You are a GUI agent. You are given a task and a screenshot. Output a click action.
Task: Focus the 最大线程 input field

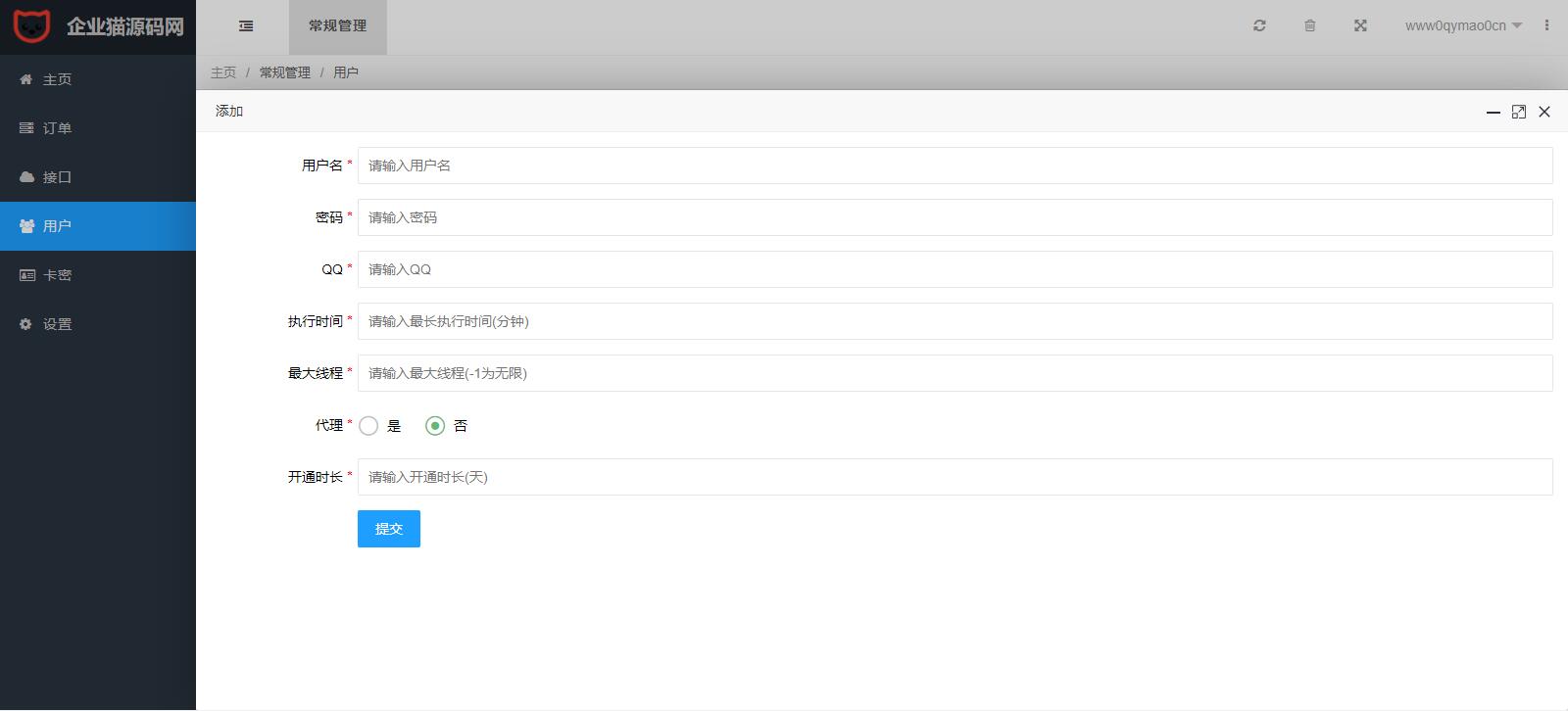pos(955,373)
